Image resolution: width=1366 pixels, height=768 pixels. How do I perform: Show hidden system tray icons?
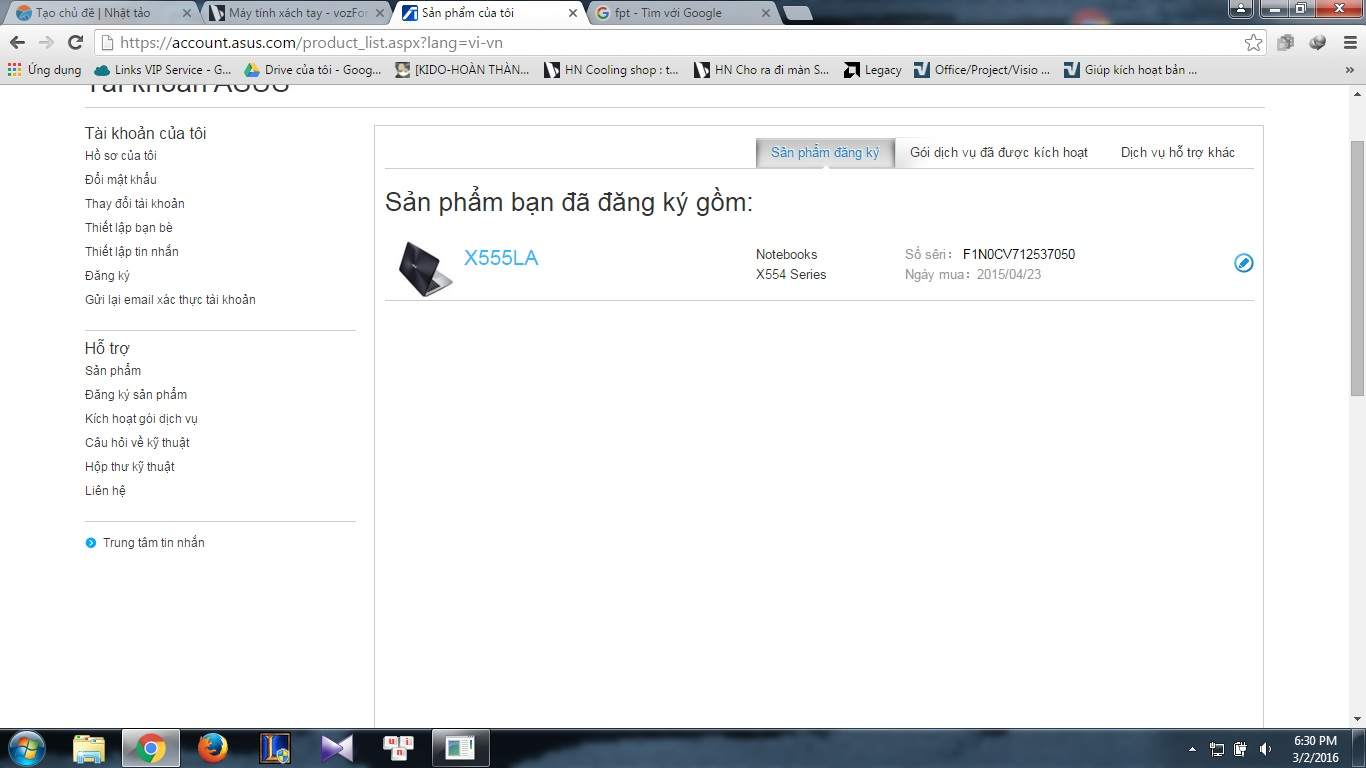(x=1192, y=749)
